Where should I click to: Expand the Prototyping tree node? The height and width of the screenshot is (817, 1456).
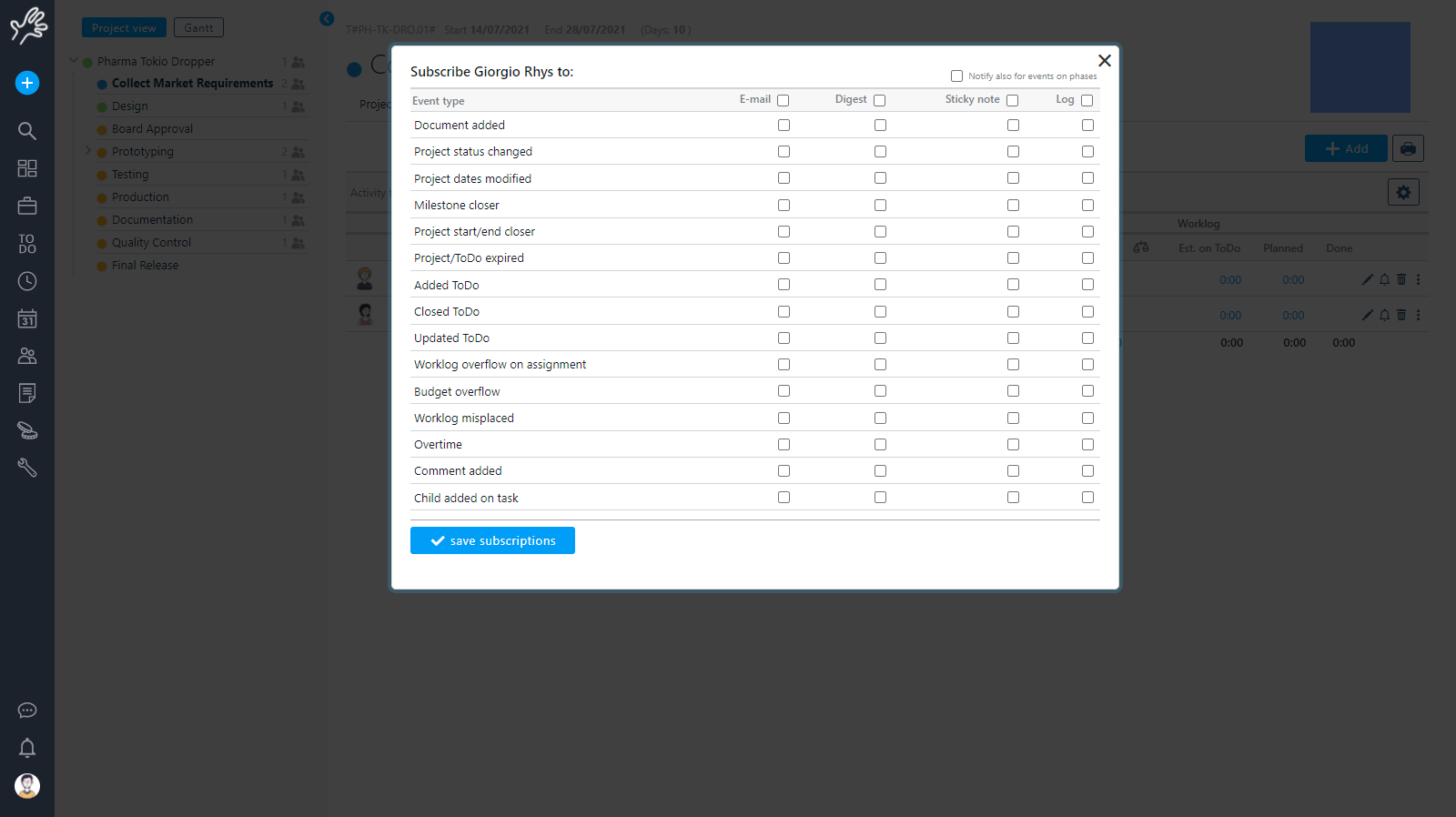point(88,151)
